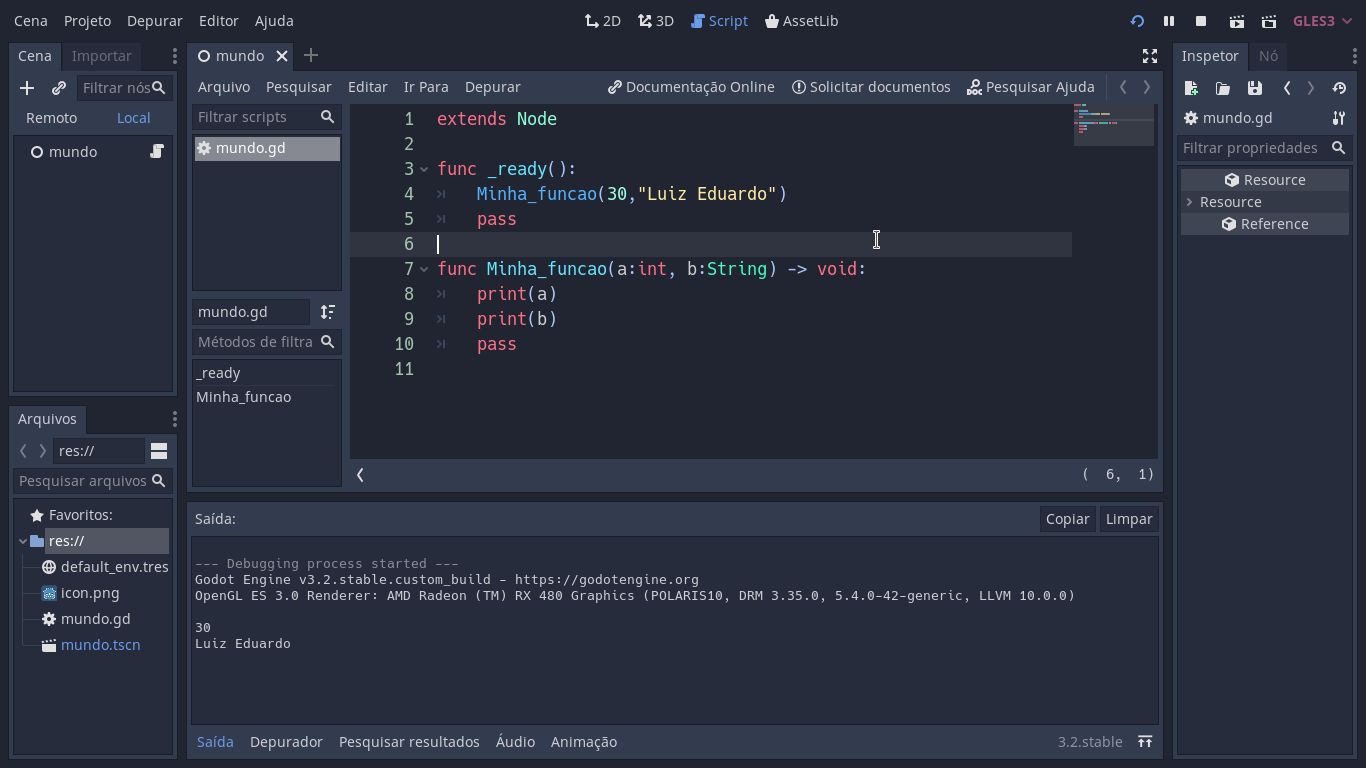Open the Áudio bottom panel
The width and height of the screenshot is (1366, 768).
tap(515, 742)
